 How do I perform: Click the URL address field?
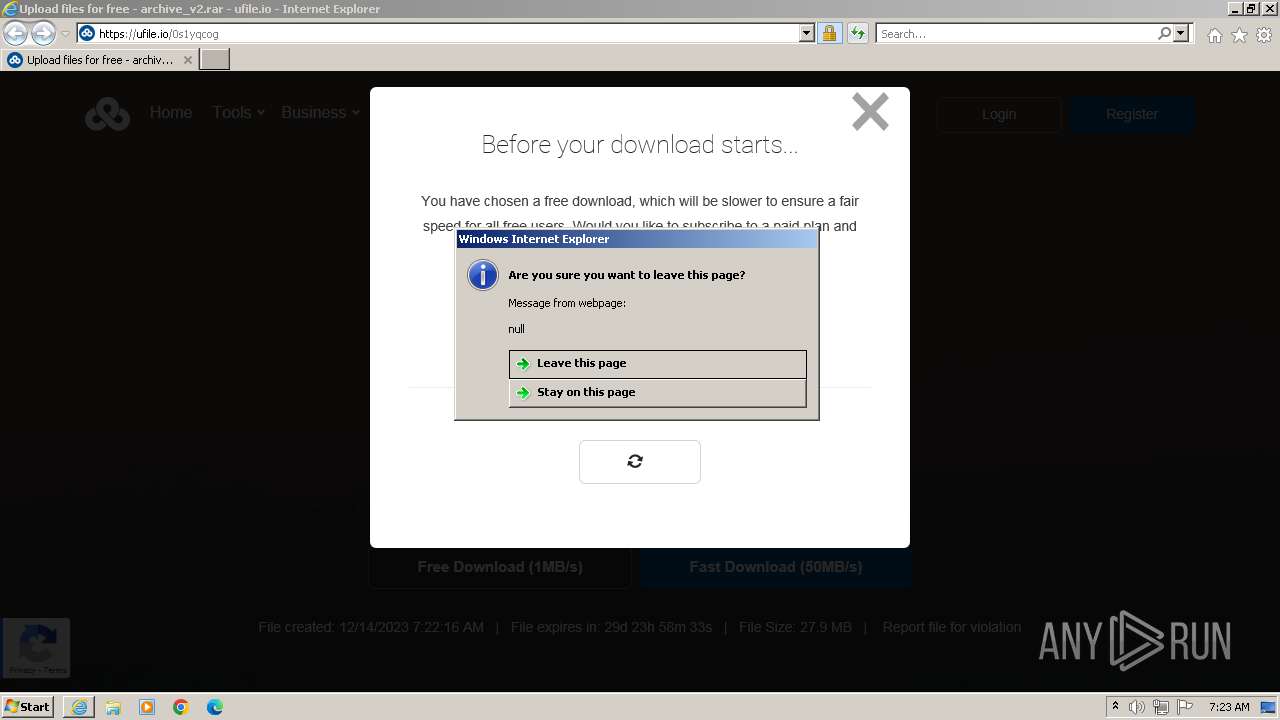coord(448,33)
